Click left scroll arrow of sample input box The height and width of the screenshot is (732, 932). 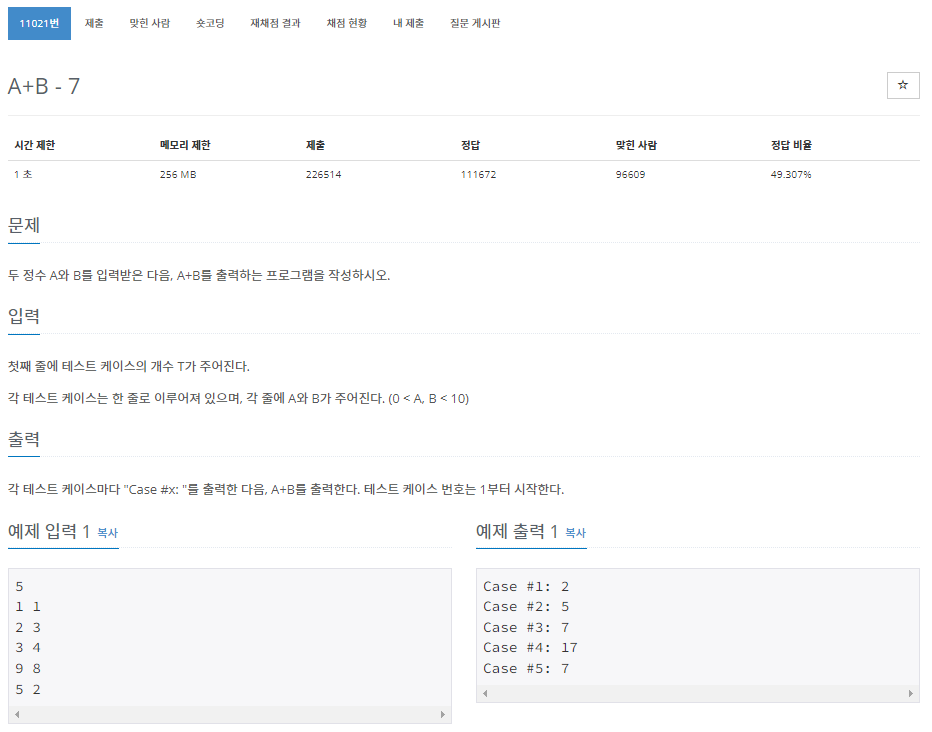point(17,714)
